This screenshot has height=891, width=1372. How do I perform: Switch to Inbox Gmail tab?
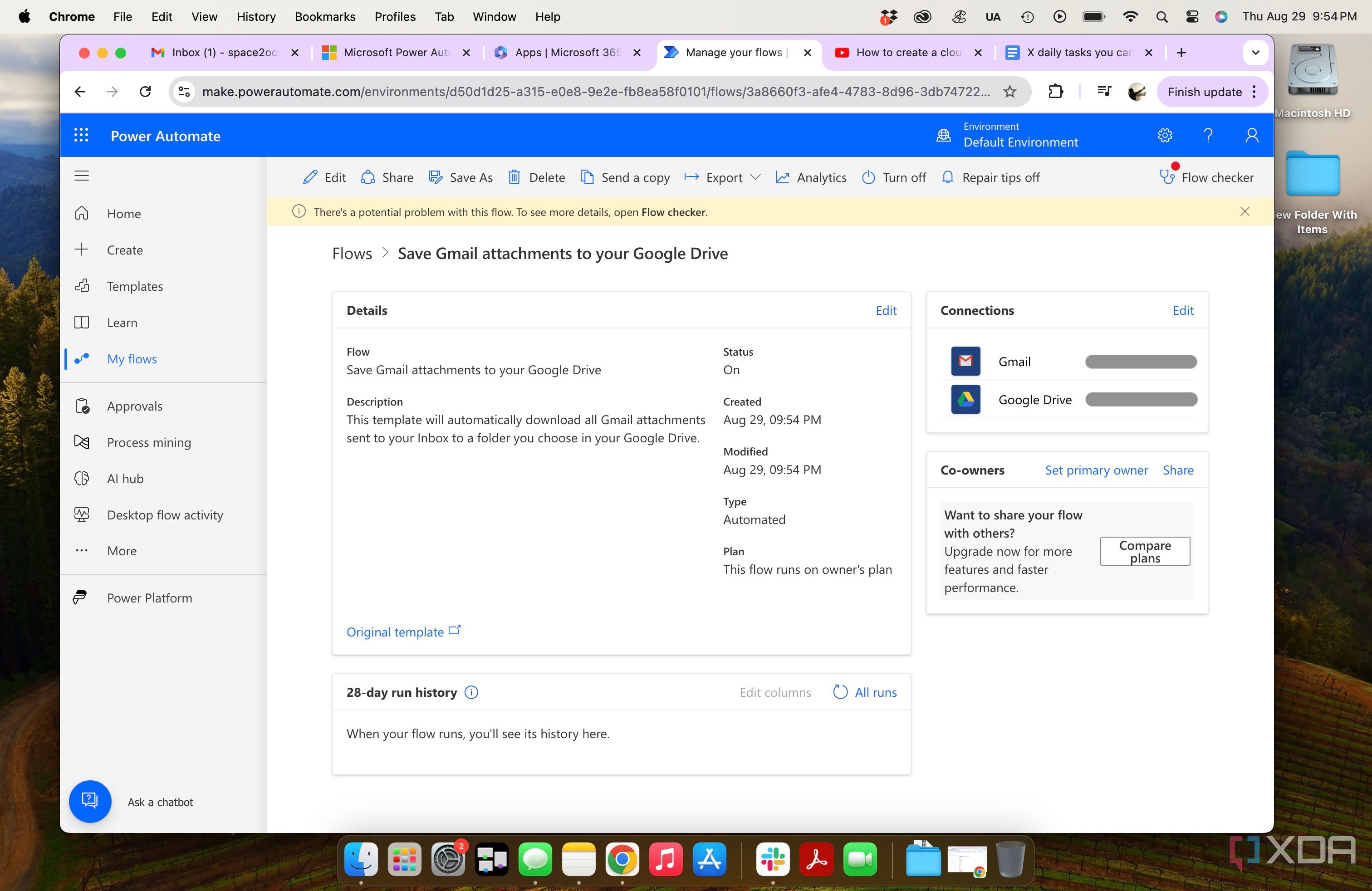(225, 53)
